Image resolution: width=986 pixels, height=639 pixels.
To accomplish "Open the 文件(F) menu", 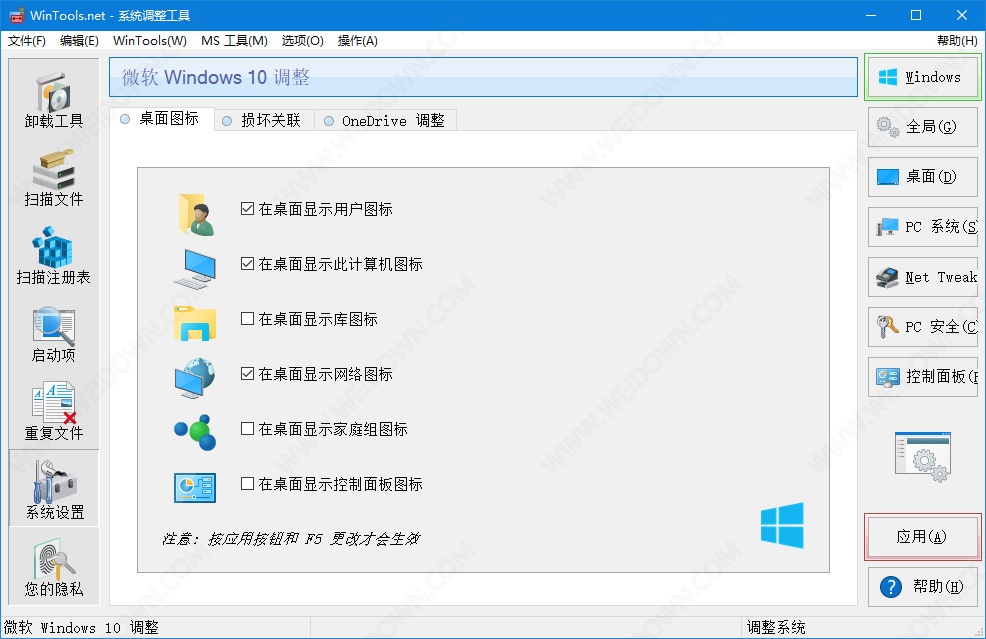I will pyautogui.click(x=26, y=41).
